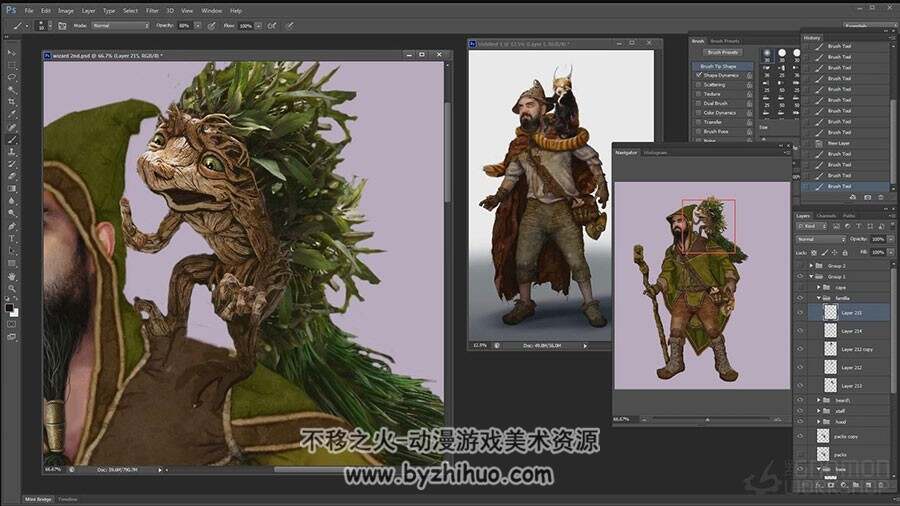This screenshot has height=506, width=900.
Task: Open the File menu
Action: coord(29,10)
